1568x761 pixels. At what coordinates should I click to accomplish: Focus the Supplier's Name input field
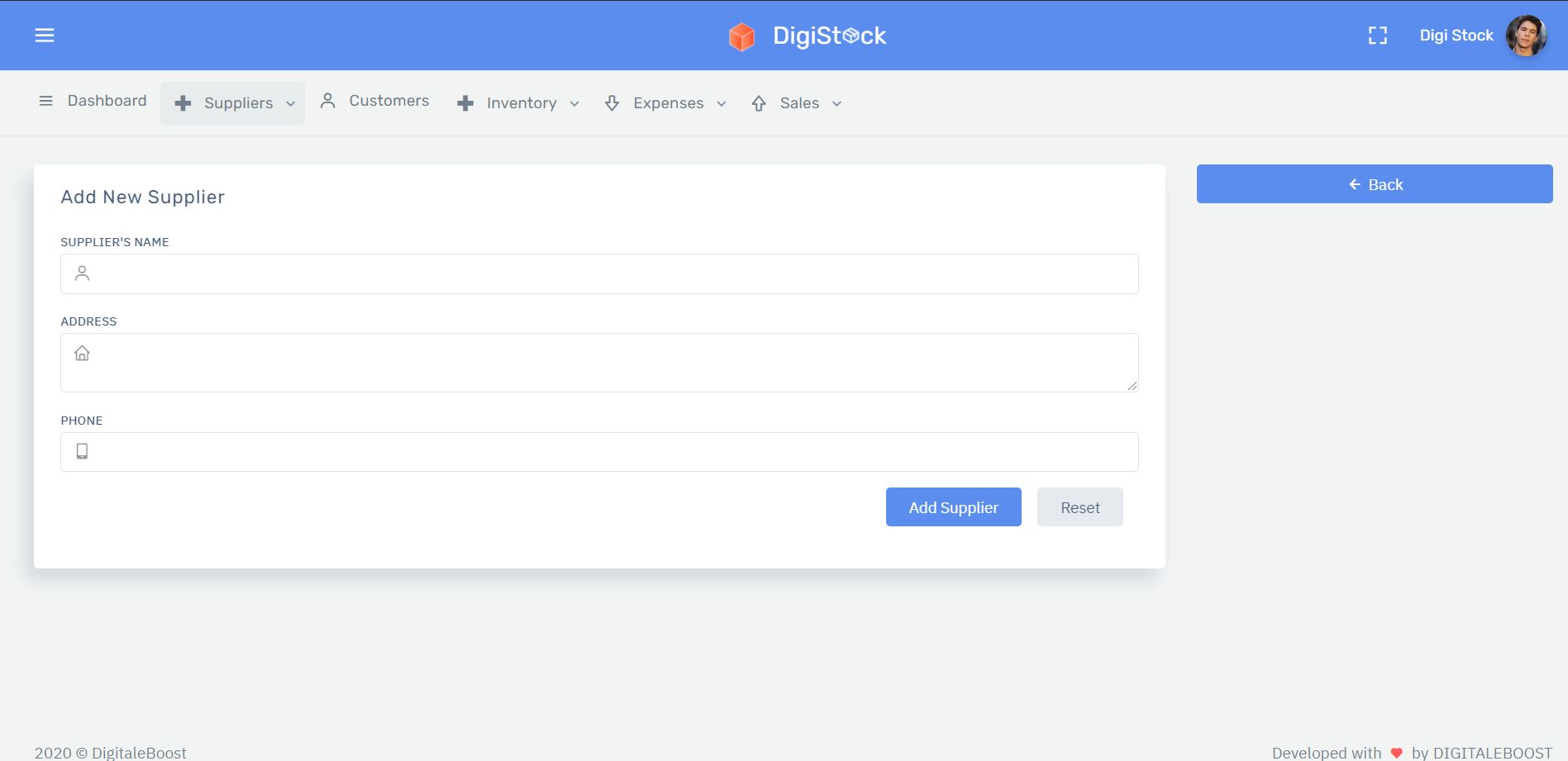click(x=599, y=273)
